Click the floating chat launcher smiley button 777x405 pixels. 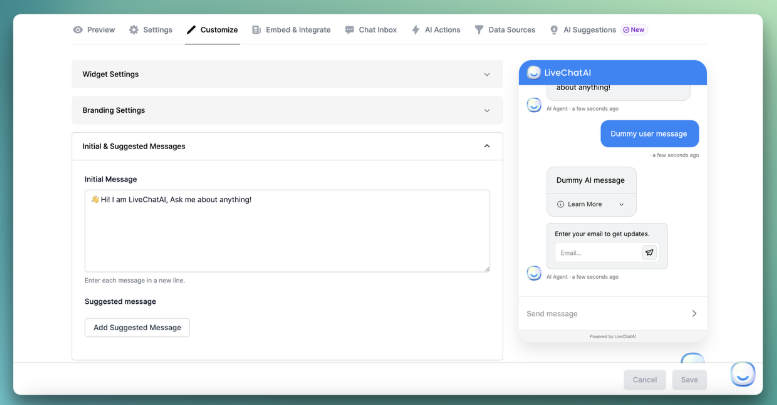pyautogui.click(x=743, y=374)
